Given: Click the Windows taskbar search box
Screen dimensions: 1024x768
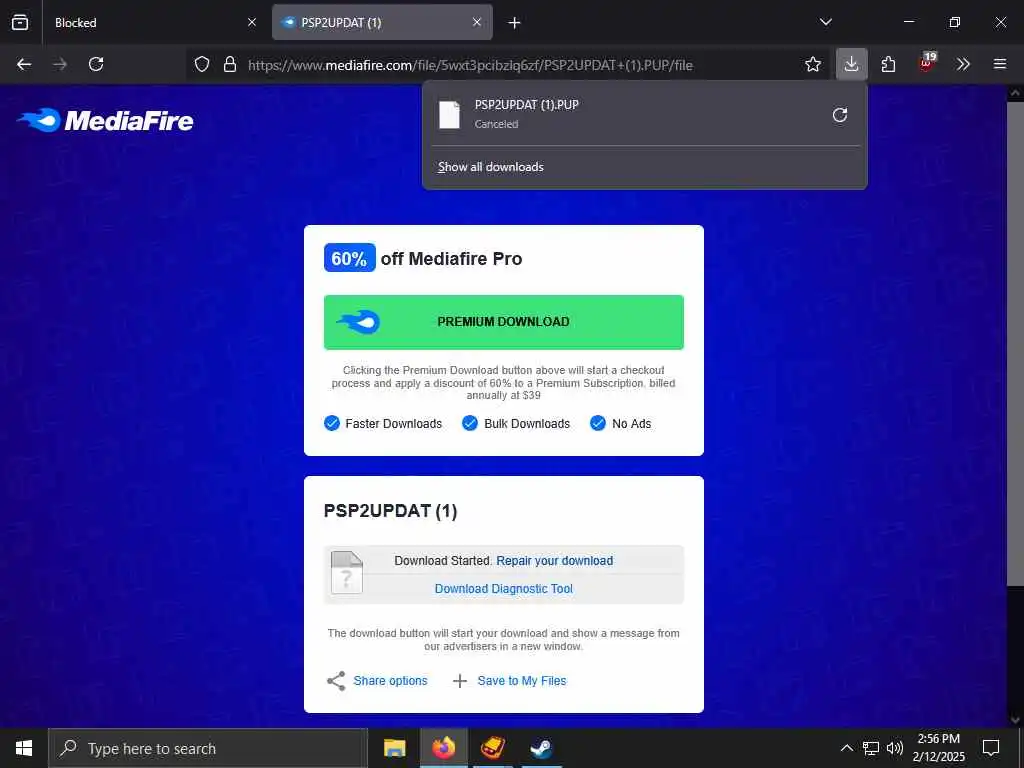Looking at the screenshot, I should tap(208, 748).
